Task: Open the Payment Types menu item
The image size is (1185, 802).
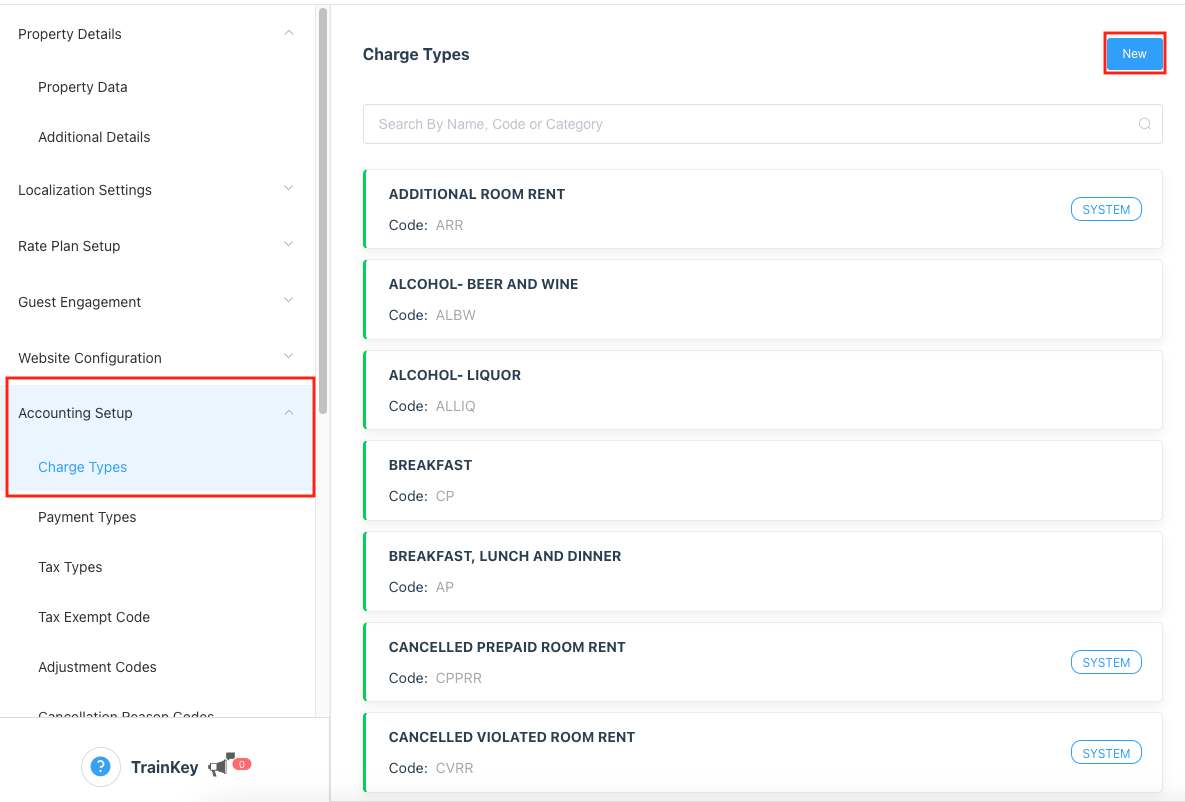Action: pos(87,517)
